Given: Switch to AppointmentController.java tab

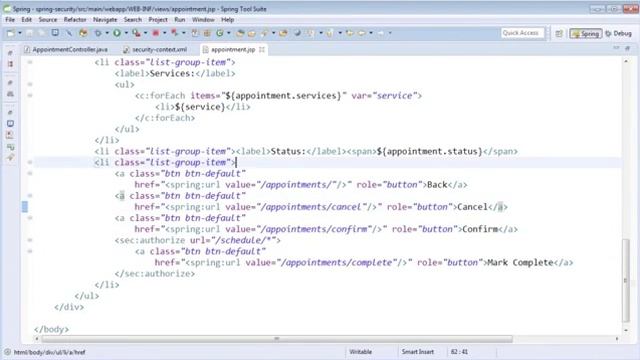Looking at the screenshot, I should pyautogui.click(x=66, y=49).
